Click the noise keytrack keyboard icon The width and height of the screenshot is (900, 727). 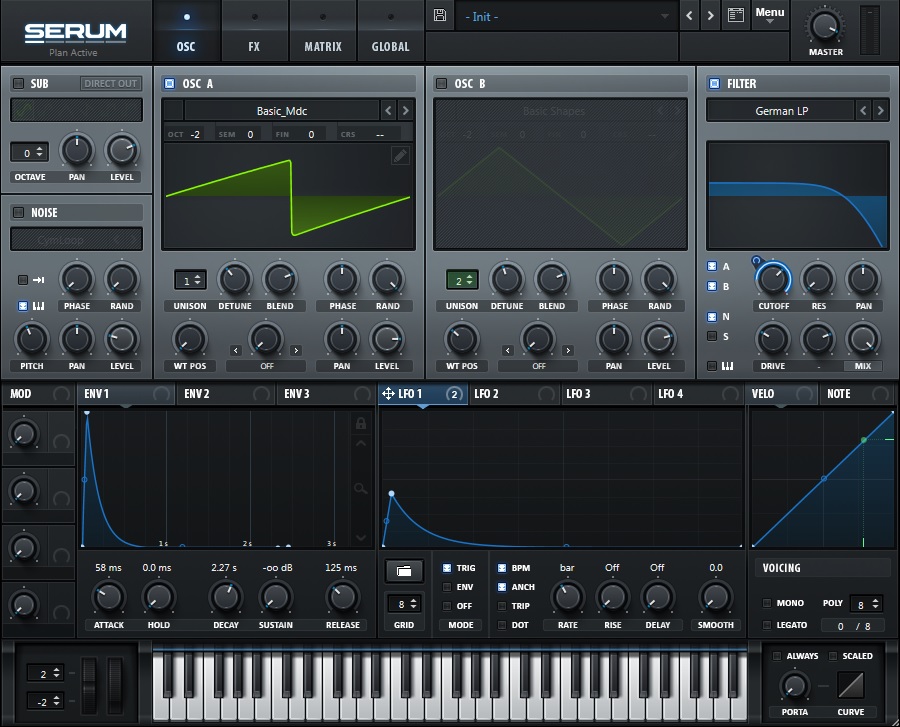(x=38, y=306)
